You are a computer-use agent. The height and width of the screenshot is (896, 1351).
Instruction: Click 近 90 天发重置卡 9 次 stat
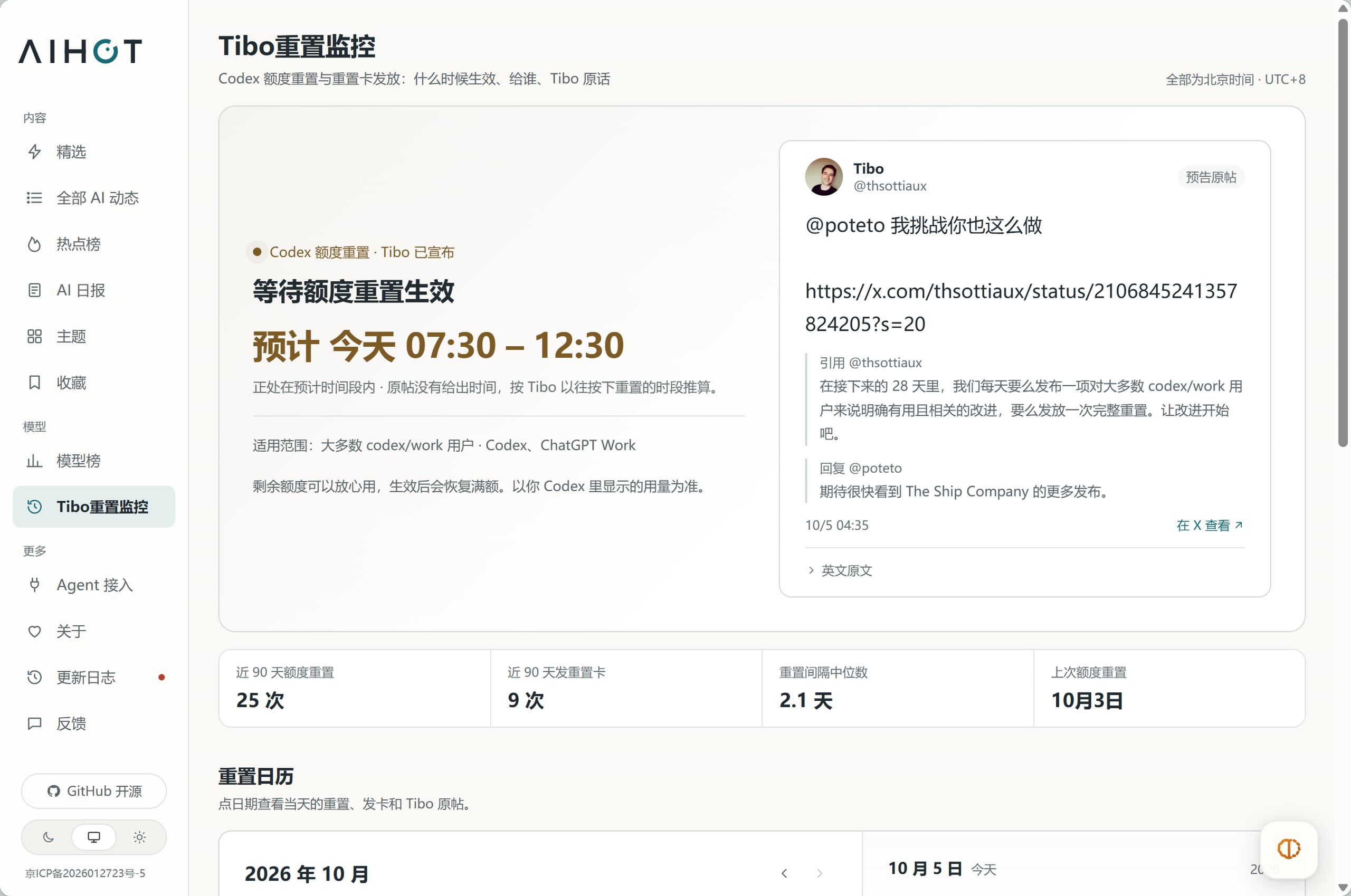tap(626, 688)
